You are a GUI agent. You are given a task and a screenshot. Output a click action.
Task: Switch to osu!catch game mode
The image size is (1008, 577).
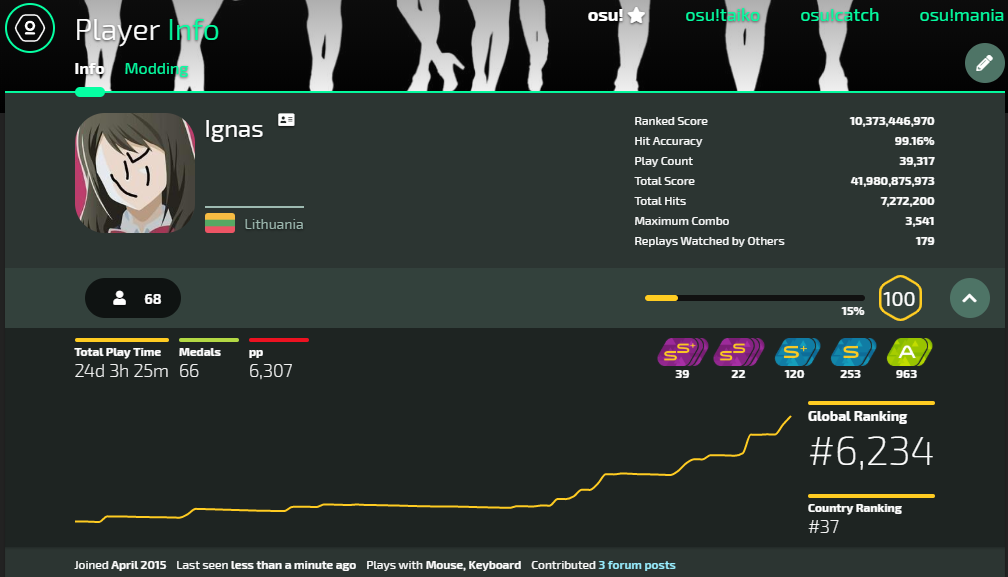839,15
